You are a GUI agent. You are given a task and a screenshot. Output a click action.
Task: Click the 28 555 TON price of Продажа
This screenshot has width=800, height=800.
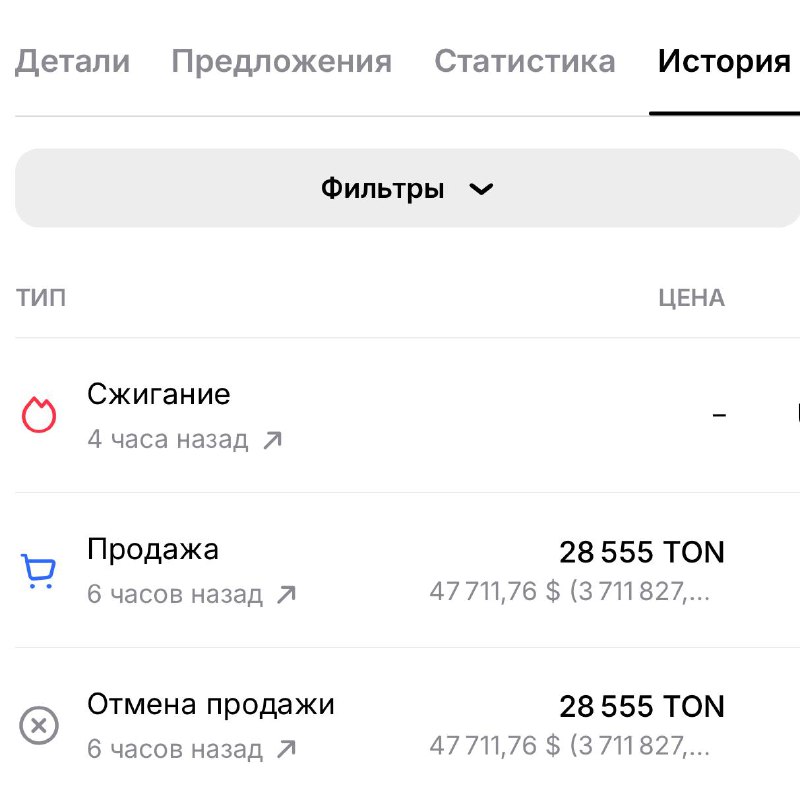[641, 552]
